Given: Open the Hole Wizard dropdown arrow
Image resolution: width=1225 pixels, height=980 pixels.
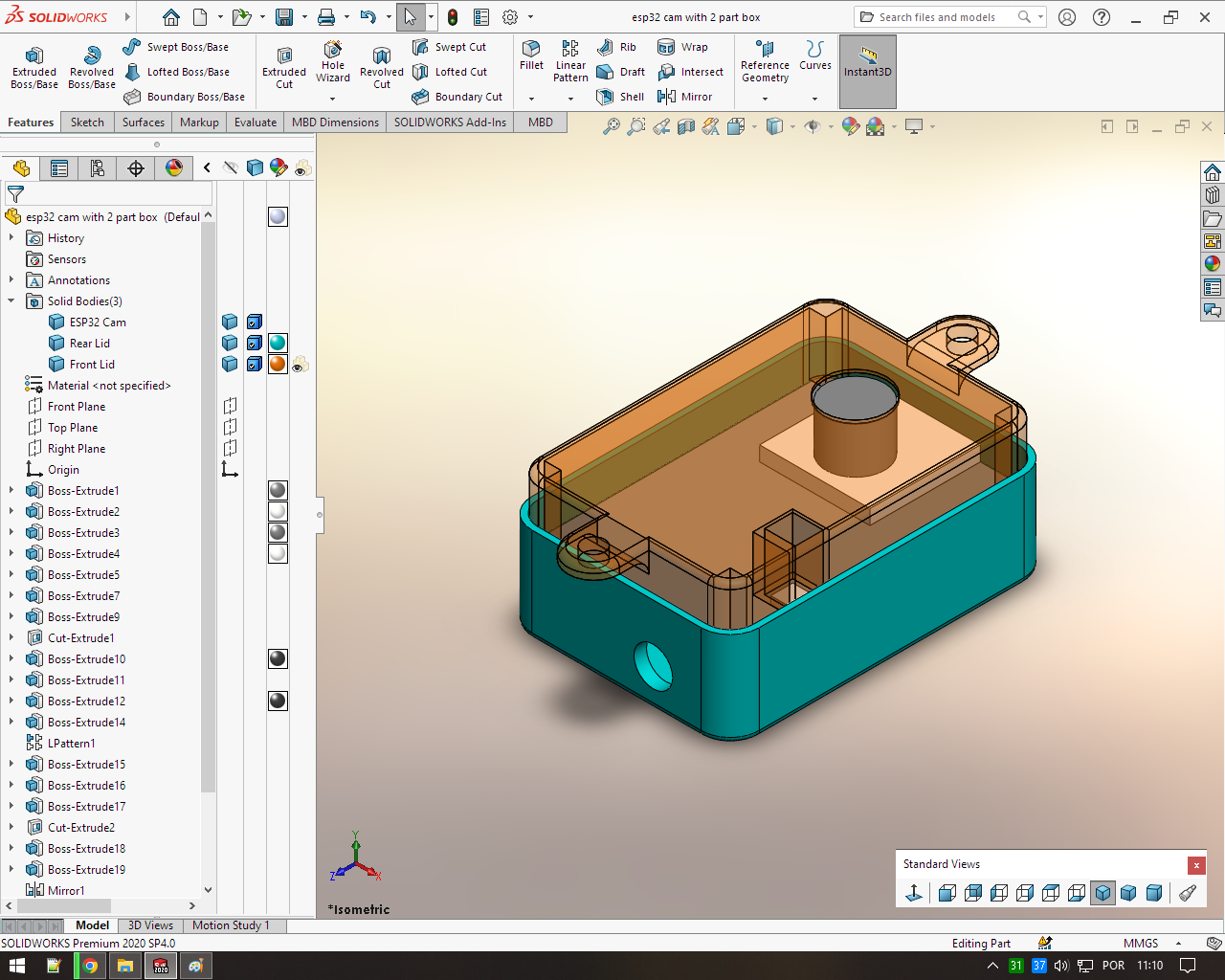Looking at the screenshot, I should (x=332, y=99).
